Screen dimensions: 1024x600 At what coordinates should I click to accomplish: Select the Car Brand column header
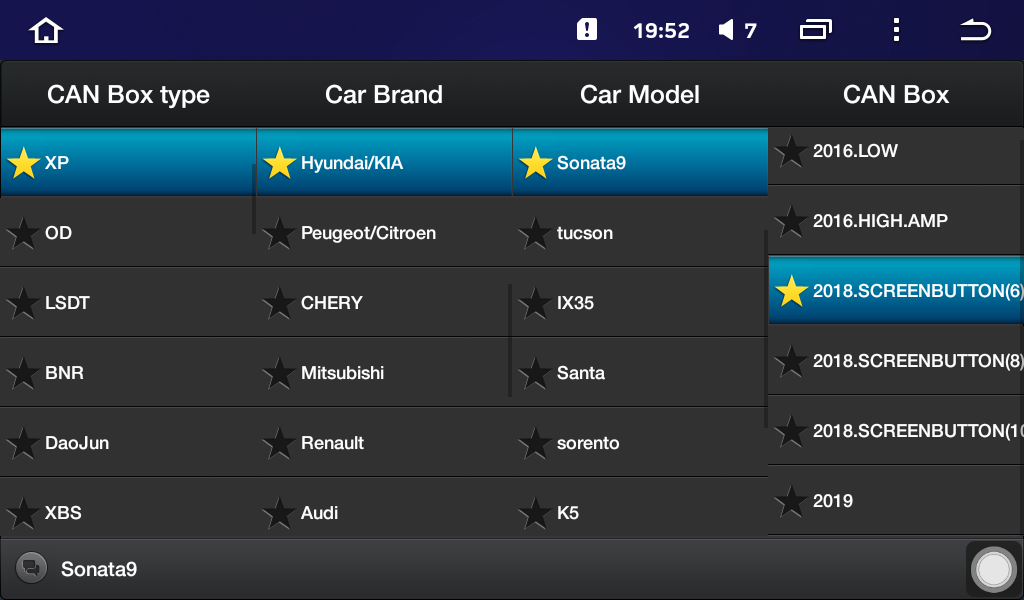[384, 95]
